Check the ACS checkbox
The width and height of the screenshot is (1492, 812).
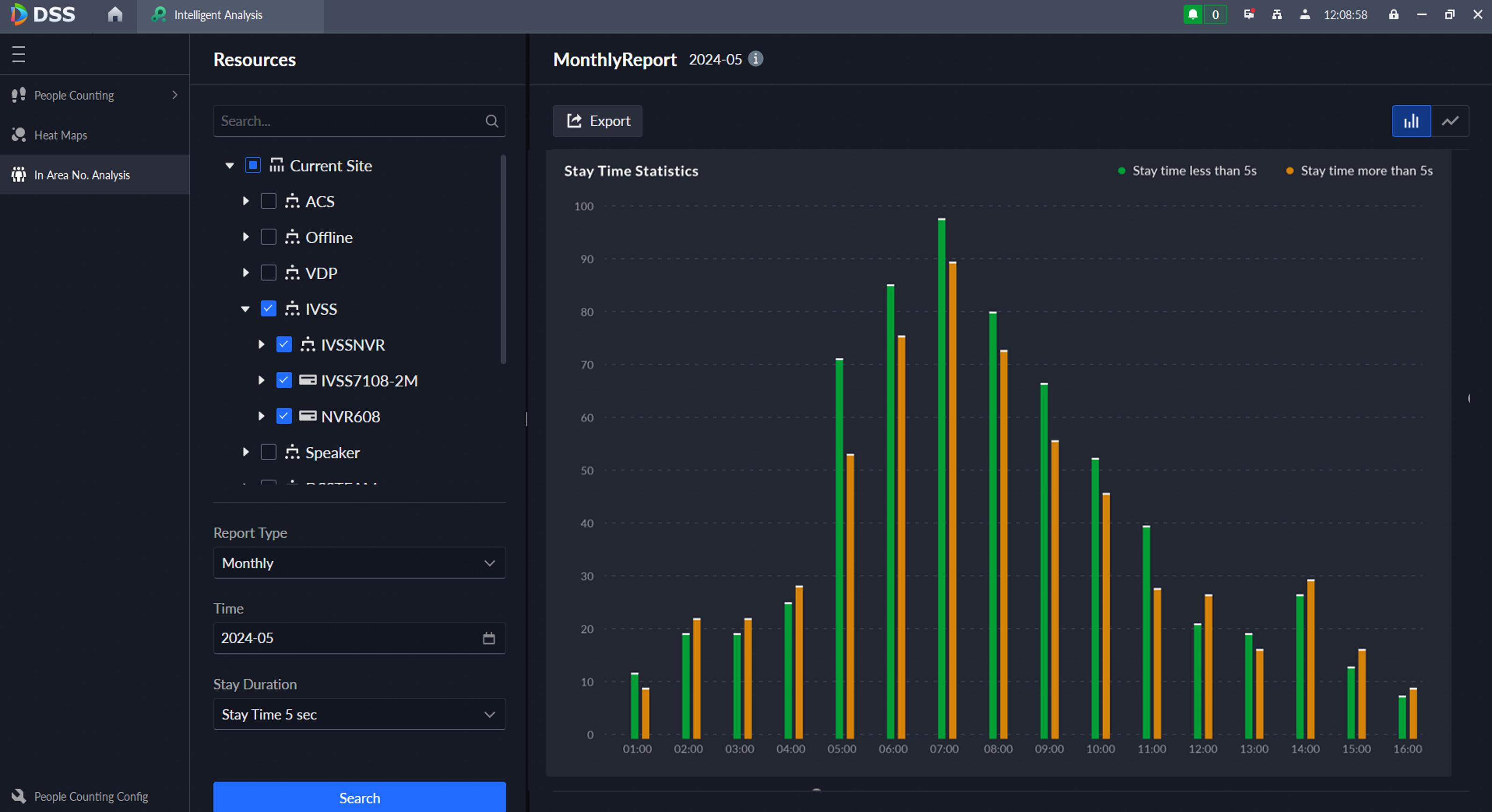[x=268, y=202]
